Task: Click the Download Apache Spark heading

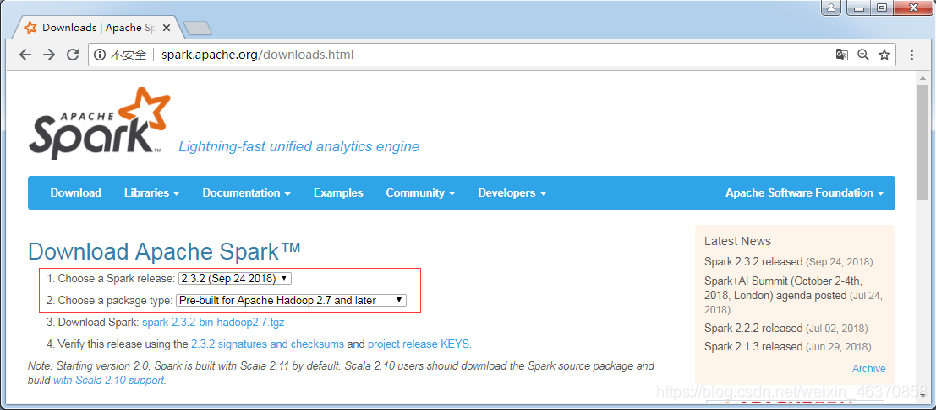Action: 164,252
